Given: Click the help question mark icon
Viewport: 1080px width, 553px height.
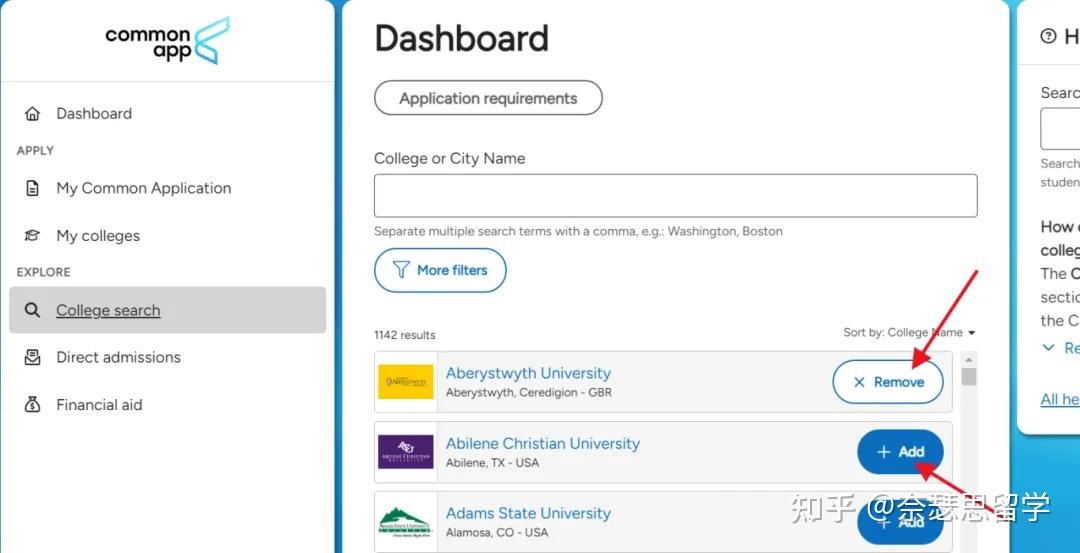Looking at the screenshot, I should coord(1048,36).
